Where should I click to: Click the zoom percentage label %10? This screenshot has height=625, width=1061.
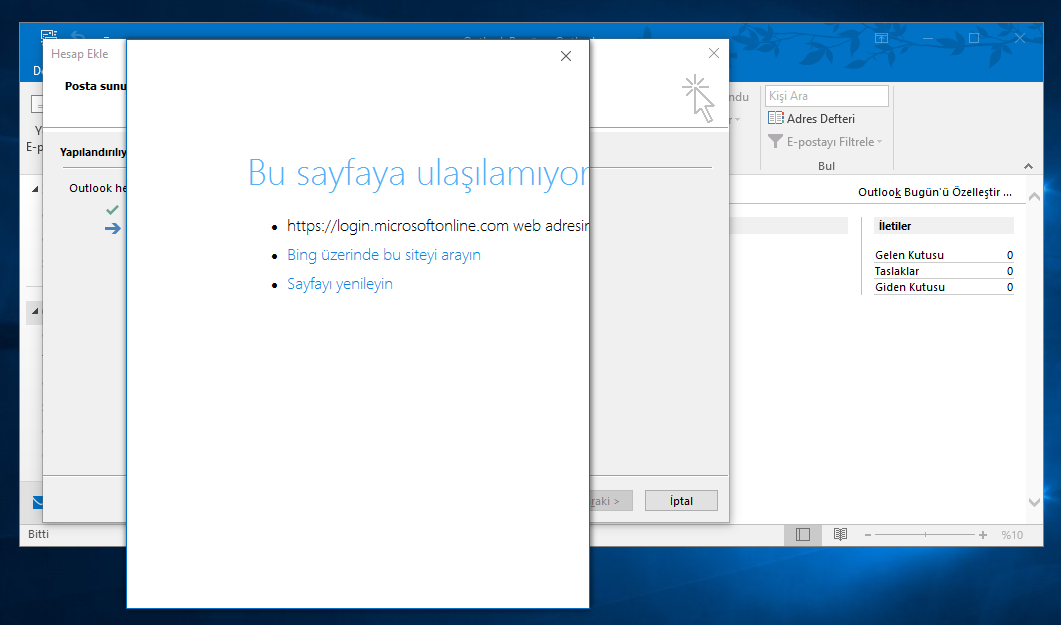[1012, 535]
